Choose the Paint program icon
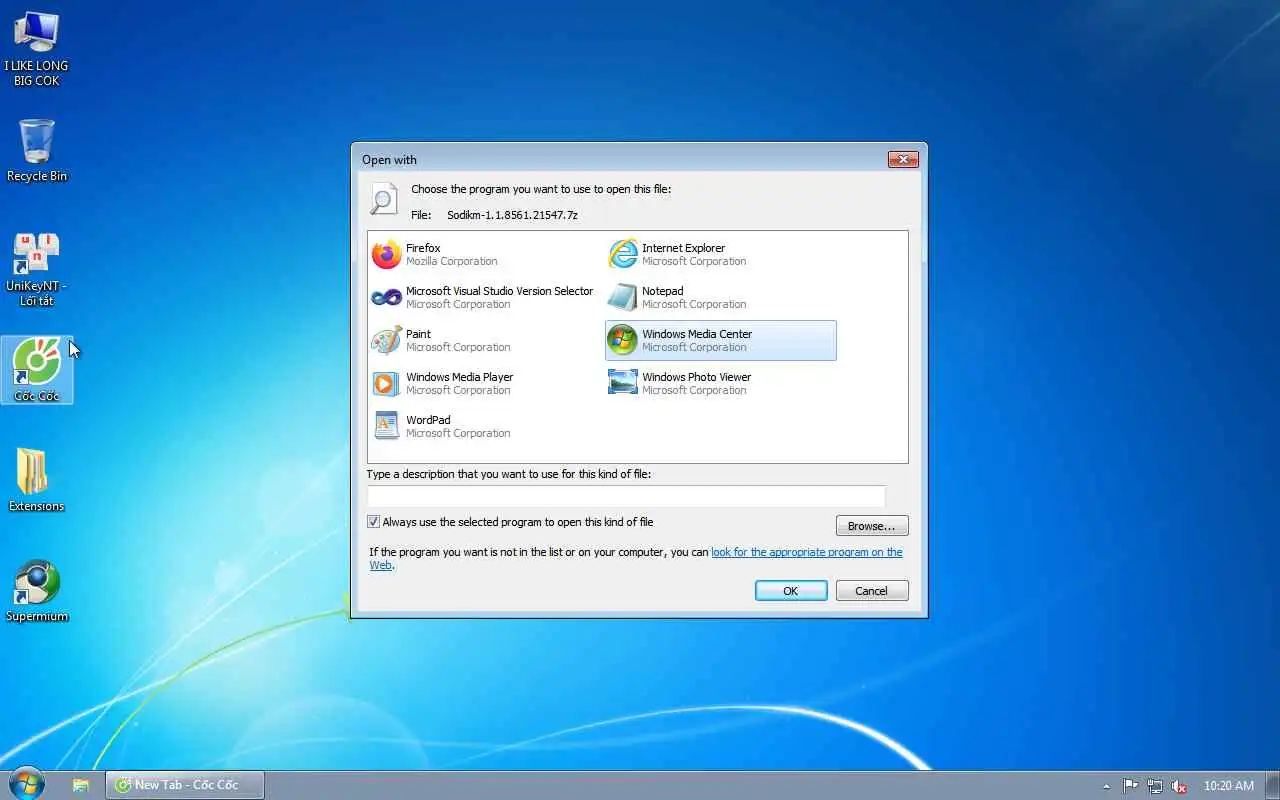 pos(386,340)
